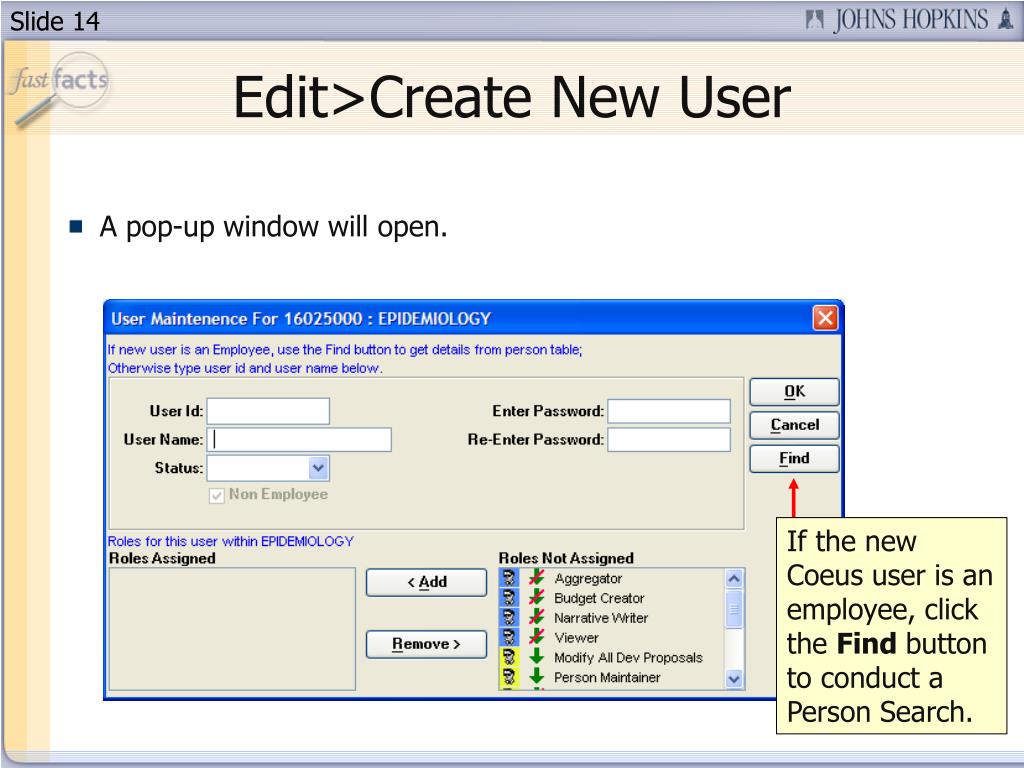Select the Aggregator role in the list

pos(588,579)
